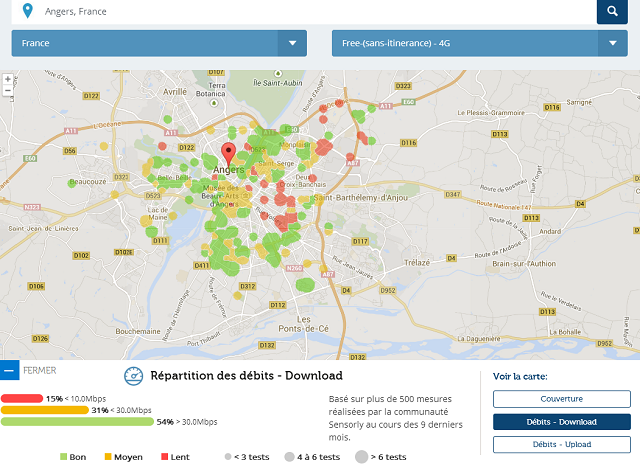Switch to Débits - Upload map
Viewport: 640px width, 469px height.
tap(561, 443)
